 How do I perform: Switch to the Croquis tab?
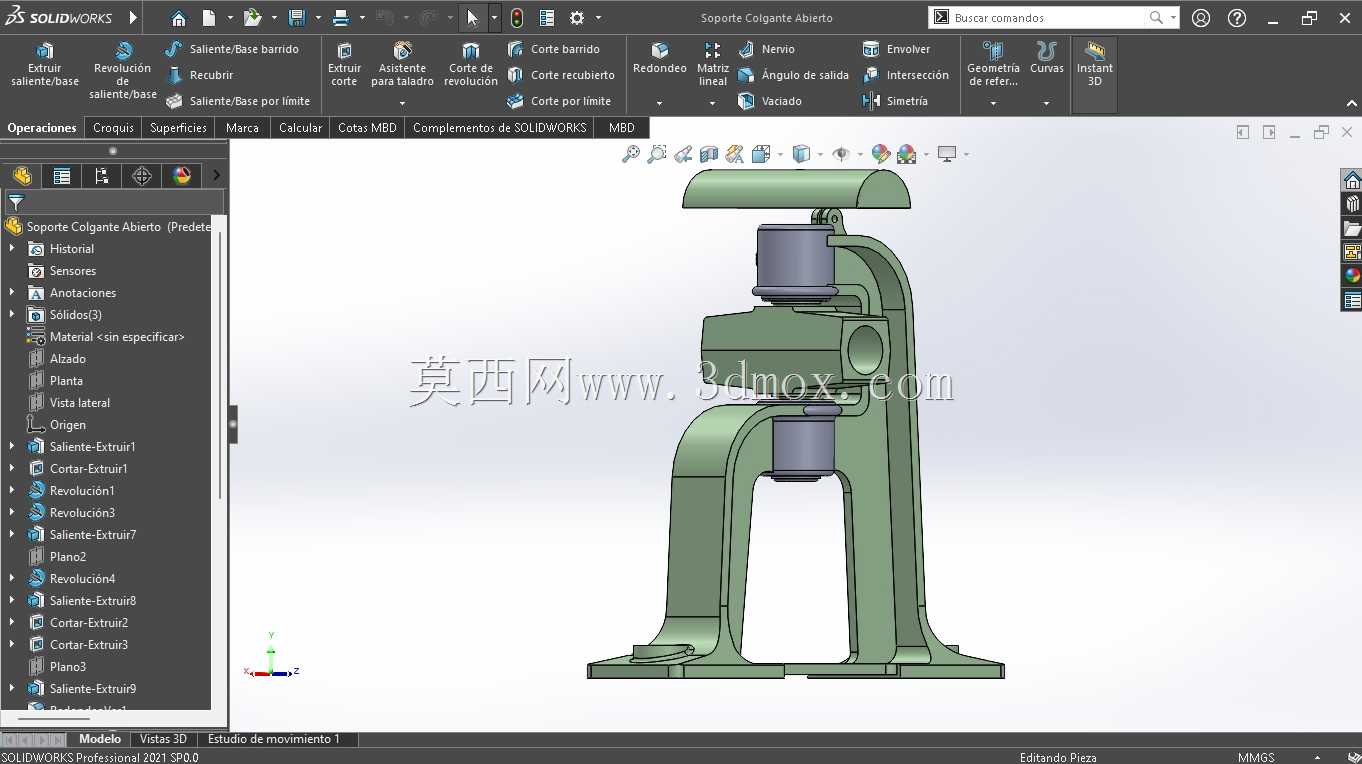tap(113, 128)
